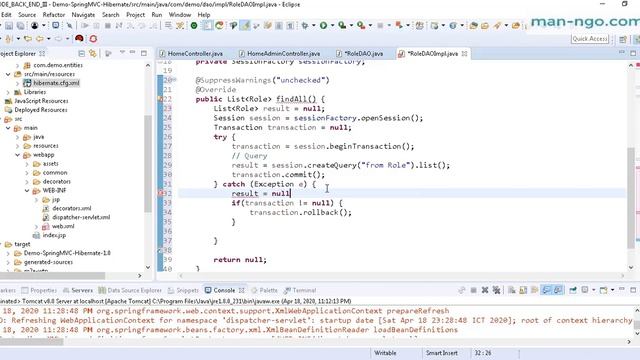Click the Remove Launch icon in Console
This screenshot has width=640, height=360.
485,290
